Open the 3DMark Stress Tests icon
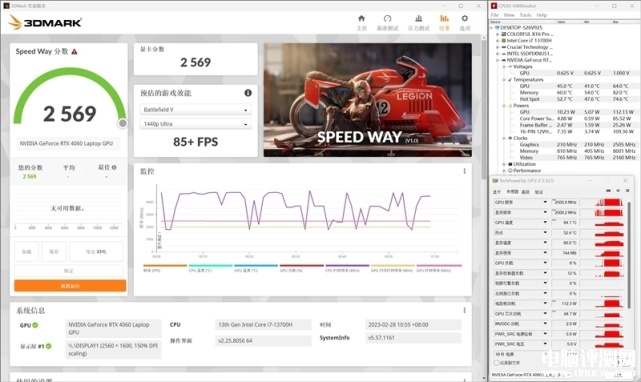Viewport: 641px width, 382px height. pos(419,18)
